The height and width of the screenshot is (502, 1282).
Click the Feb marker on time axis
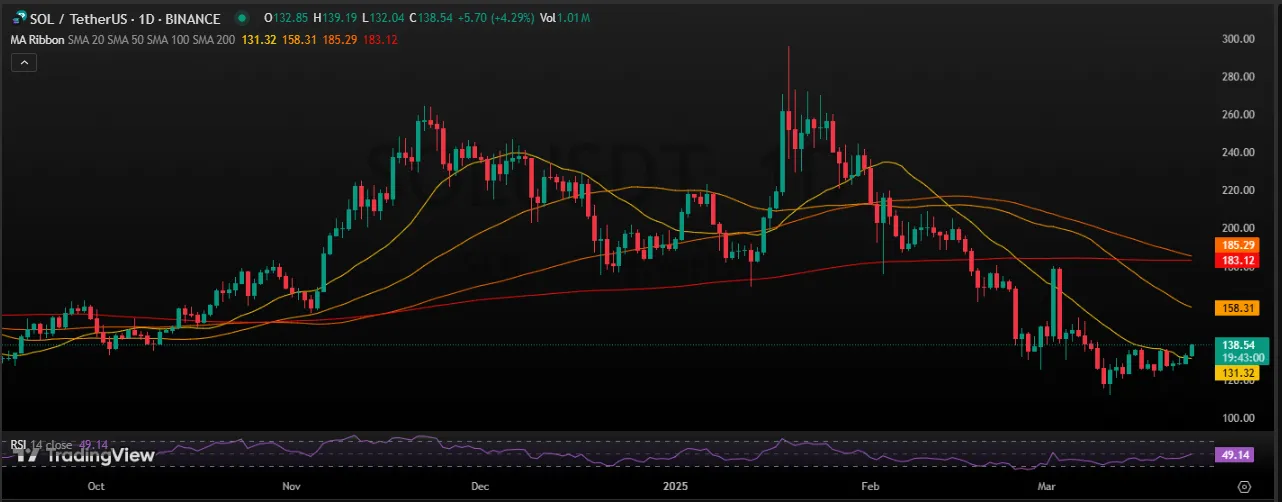click(x=871, y=486)
